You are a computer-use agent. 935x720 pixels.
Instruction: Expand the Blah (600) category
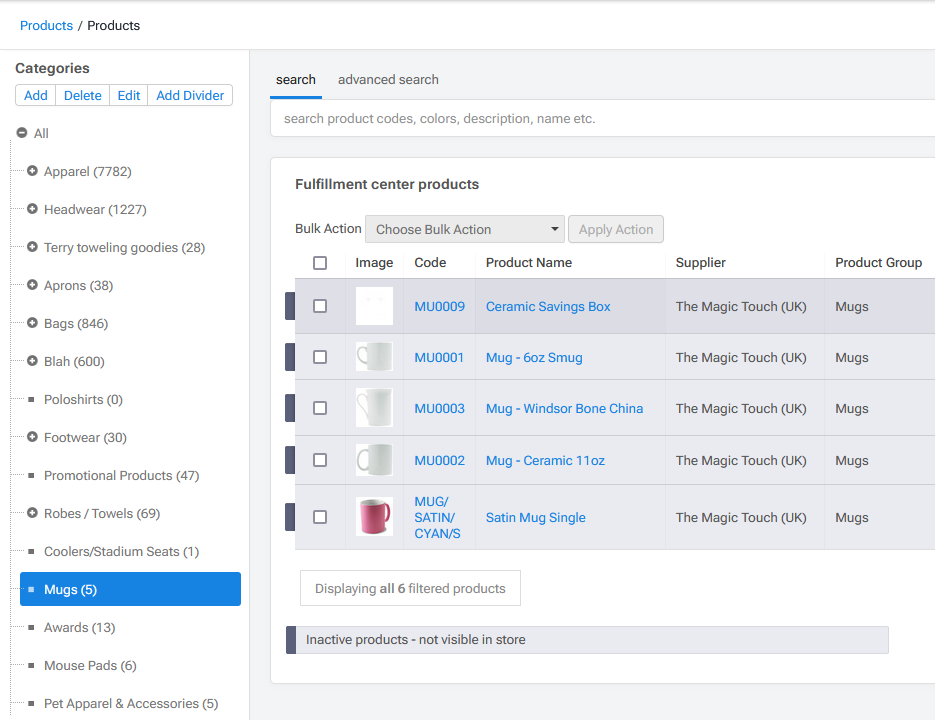[x=32, y=361]
